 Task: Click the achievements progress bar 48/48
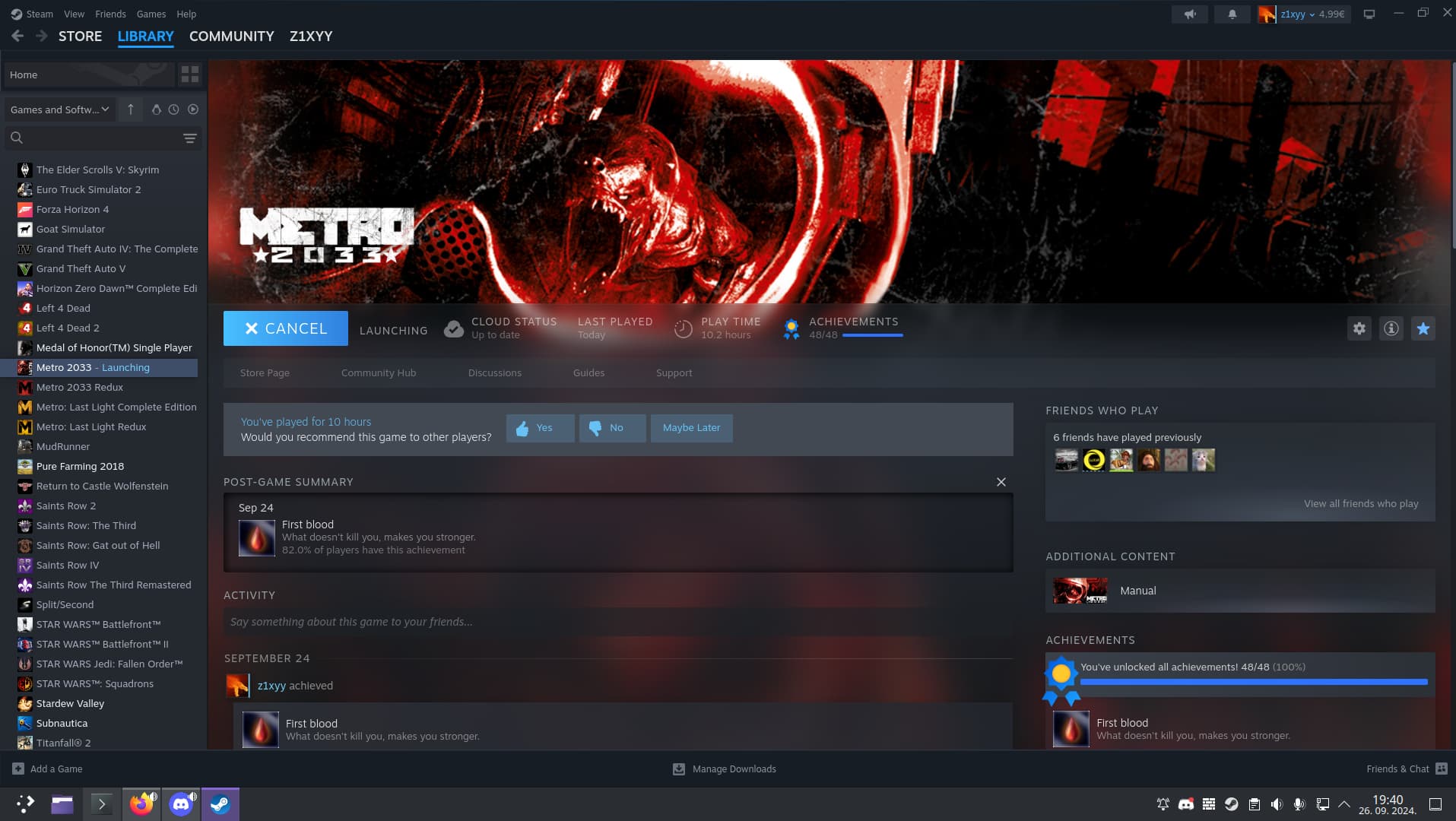tap(1254, 682)
